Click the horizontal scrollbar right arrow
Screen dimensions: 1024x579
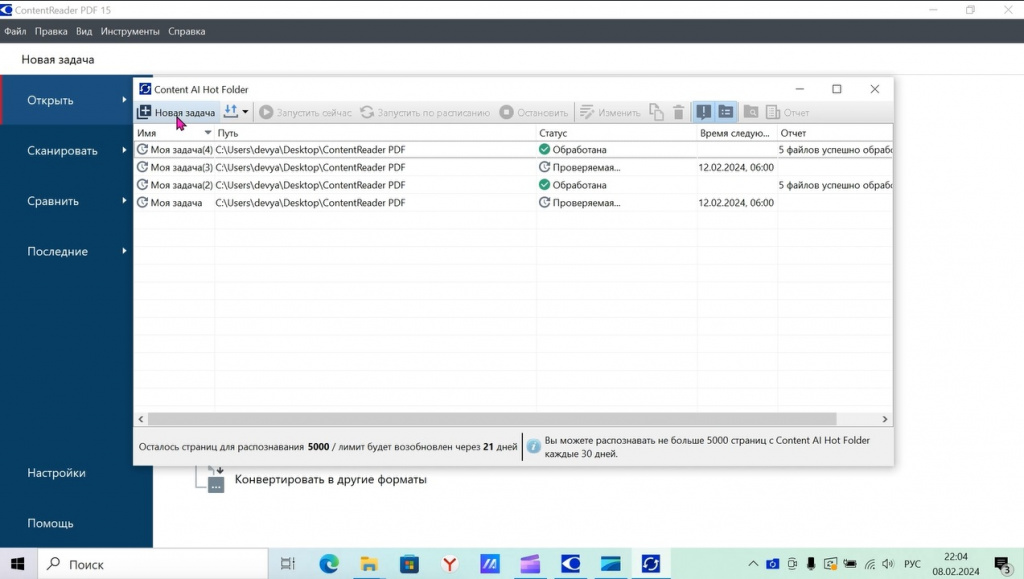tap(885, 419)
